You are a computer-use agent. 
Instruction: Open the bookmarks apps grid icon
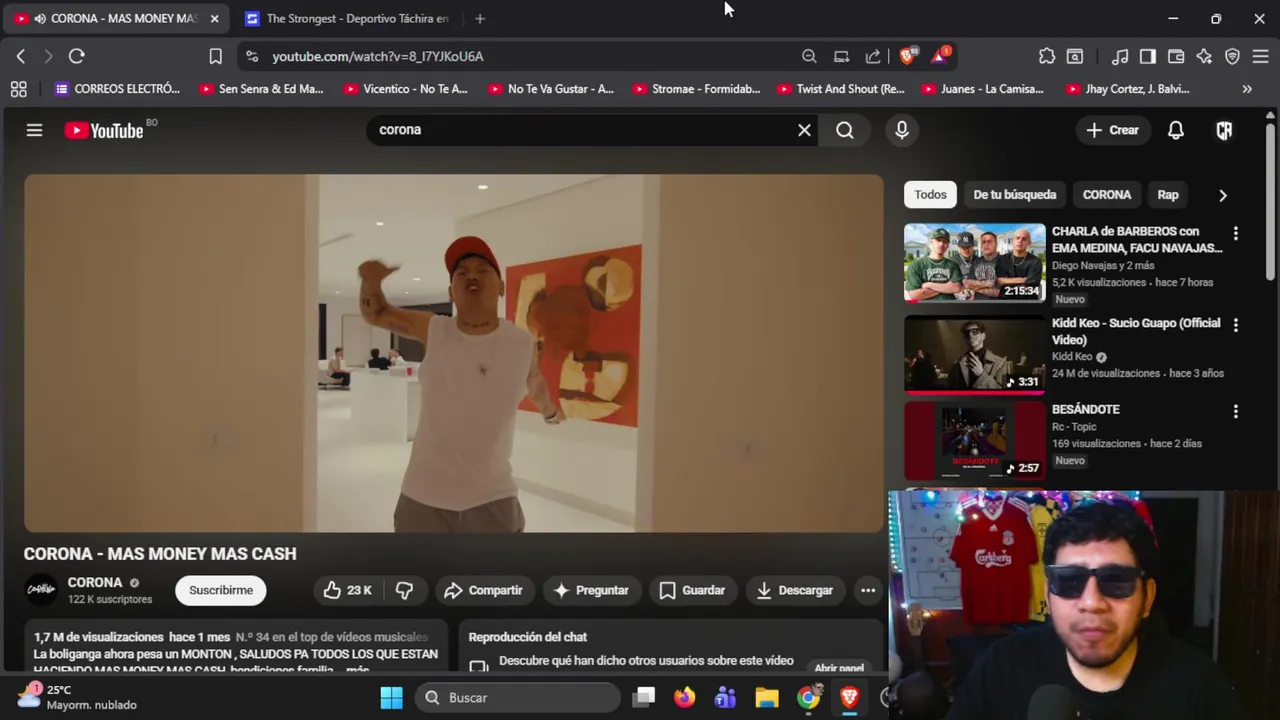(x=18, y=89)
